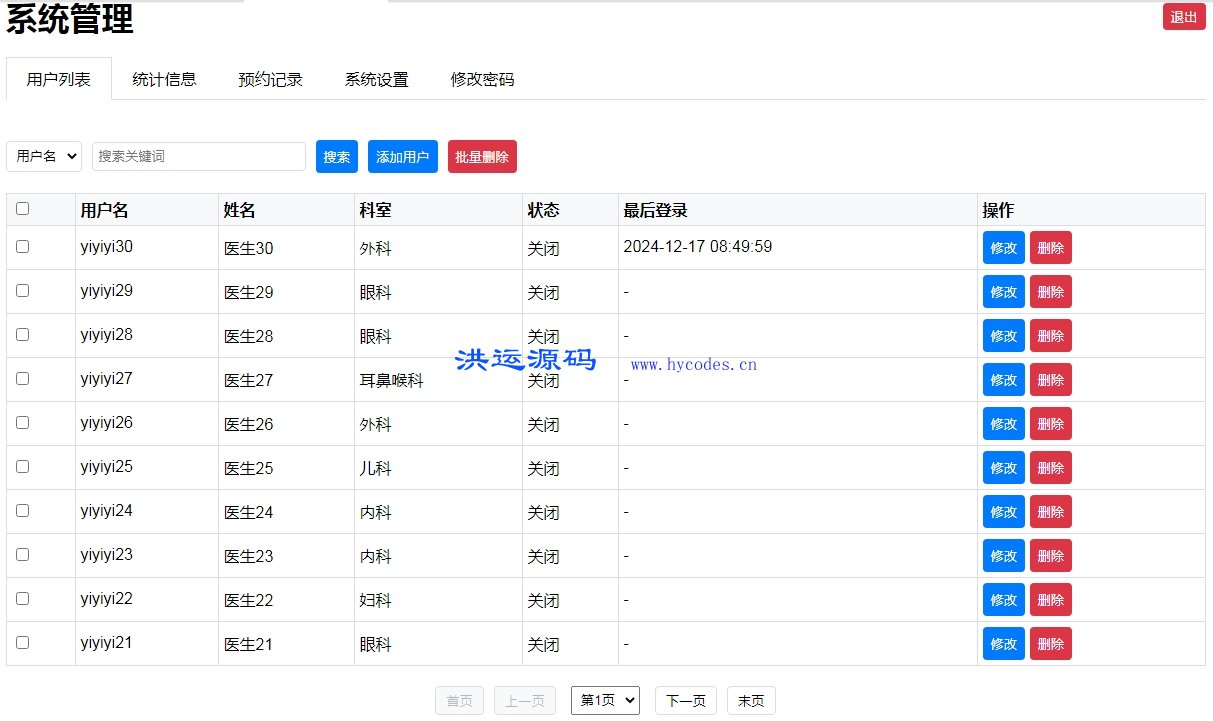Select the login time 2024-12-17 08:49:59
The image size is (1213, 721).
[x=697, y=246]
